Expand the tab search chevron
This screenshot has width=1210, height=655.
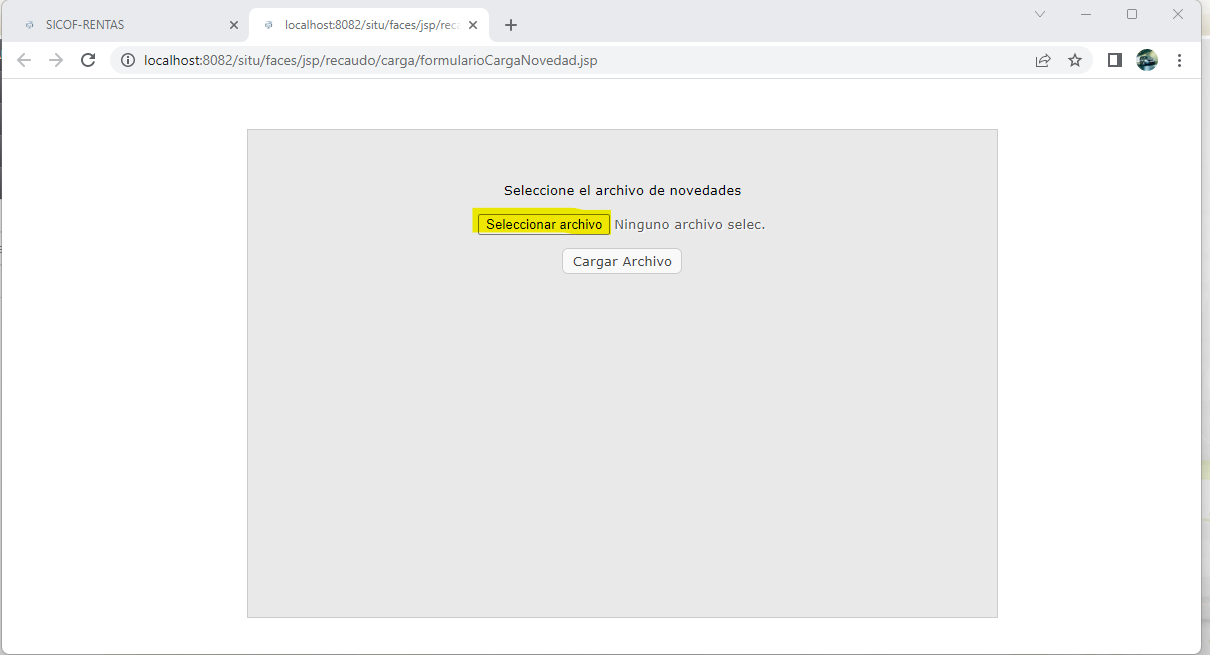pos(1040,14)
